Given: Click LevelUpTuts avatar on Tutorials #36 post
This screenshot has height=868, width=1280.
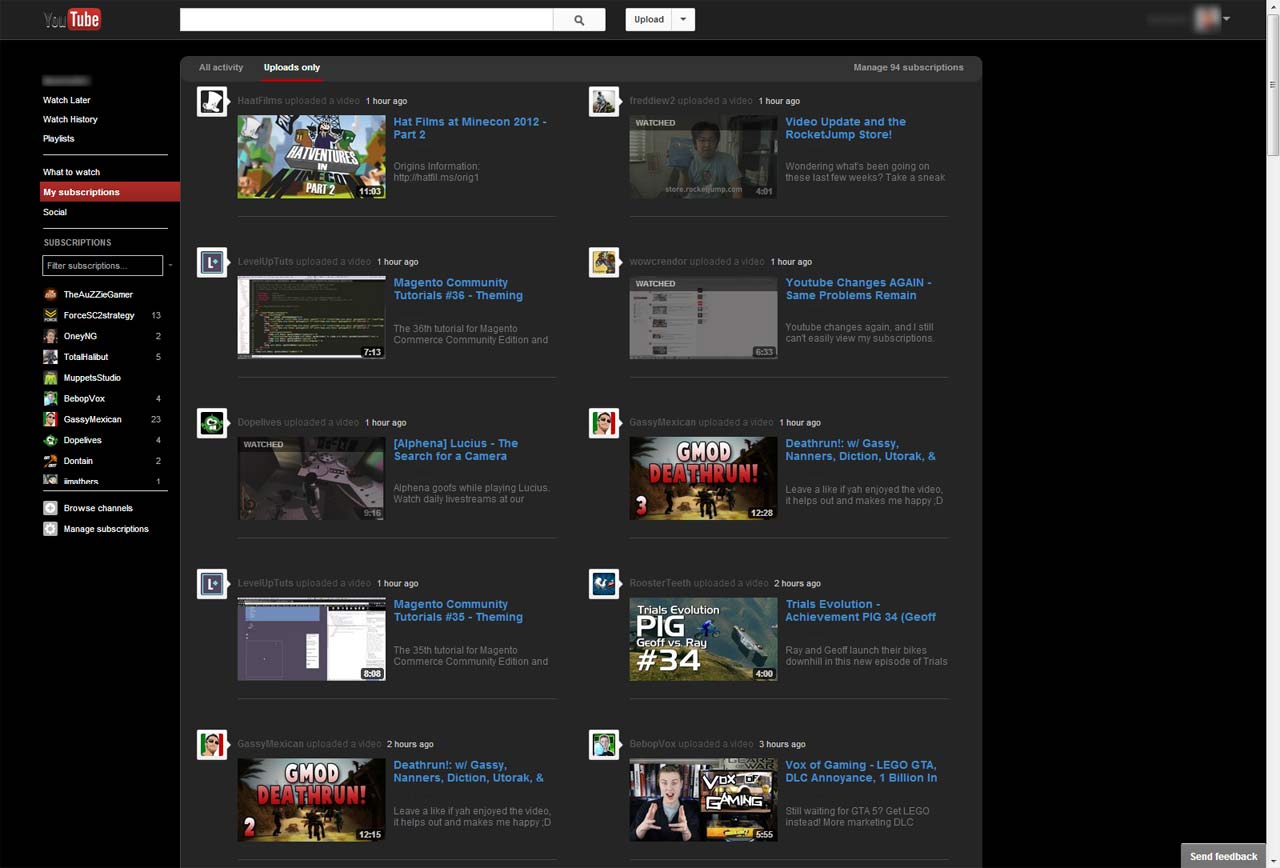Looking at the screenshot, I should [x=212, y=263].
